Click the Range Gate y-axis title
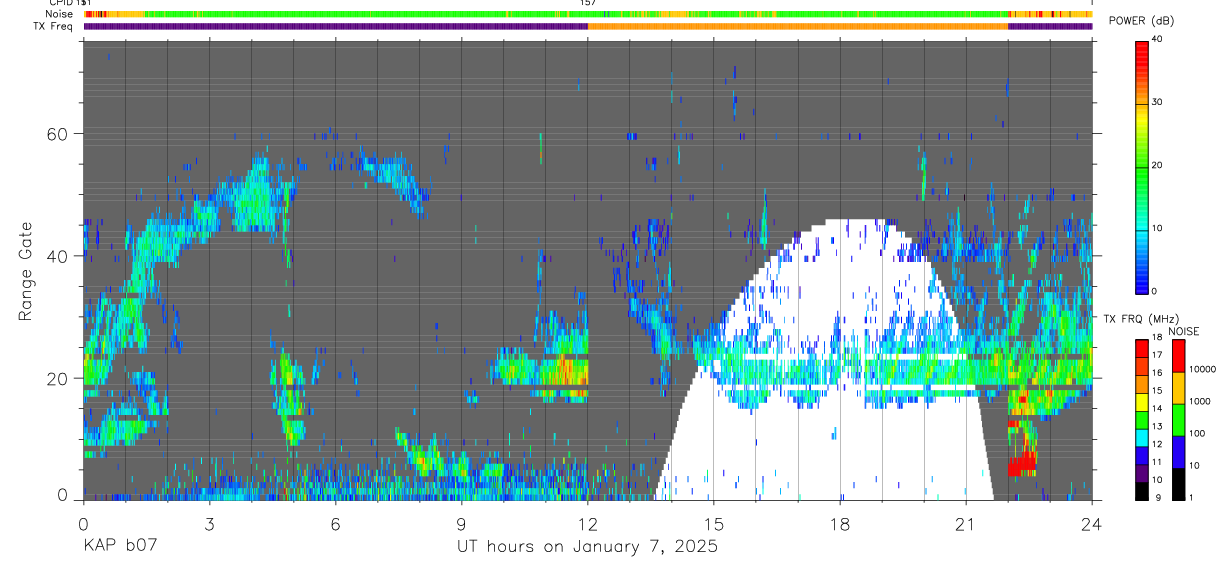This screenshot has height=567, width=1228. pos(25,270)
